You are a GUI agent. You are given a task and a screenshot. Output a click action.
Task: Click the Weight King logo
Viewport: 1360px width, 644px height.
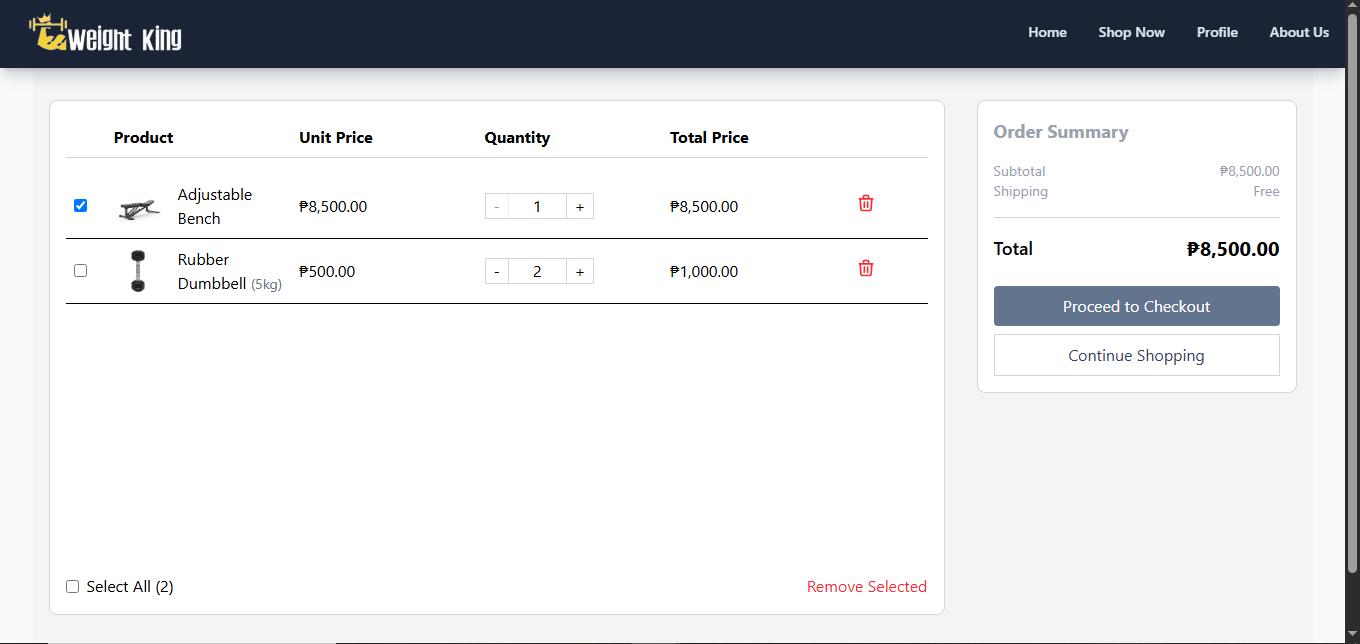pyautogui.click(x=106, y=33)
